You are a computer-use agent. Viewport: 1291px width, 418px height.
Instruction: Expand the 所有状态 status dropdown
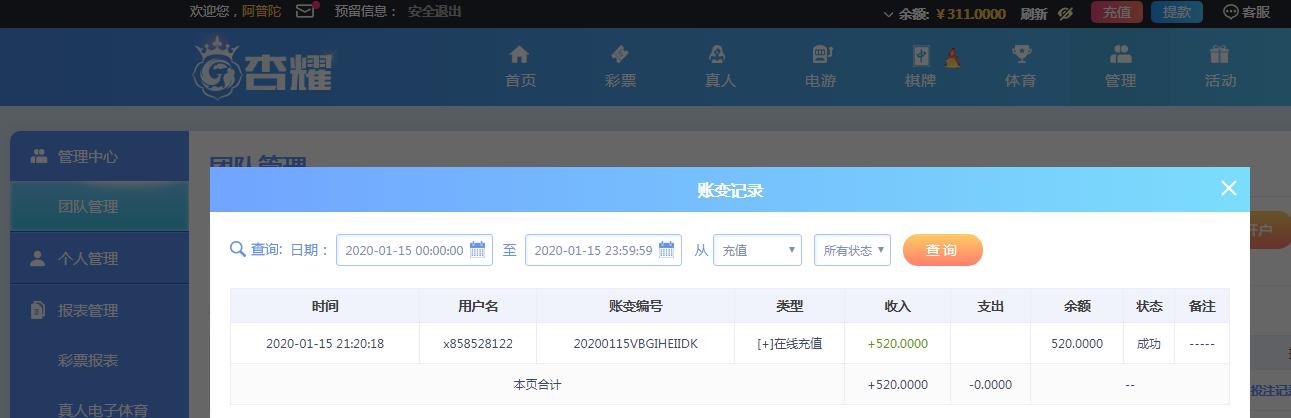(852, 250)
